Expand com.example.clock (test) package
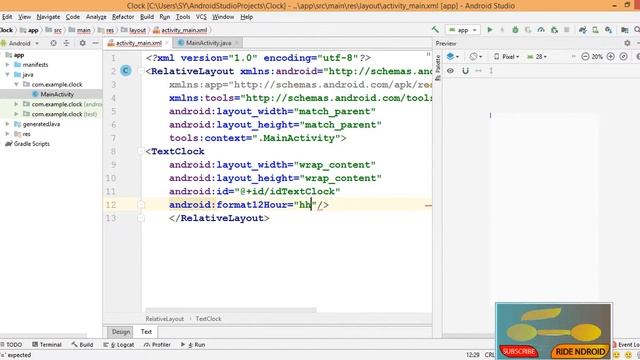This screenshot has height=360, width=640. click(16, 114)
